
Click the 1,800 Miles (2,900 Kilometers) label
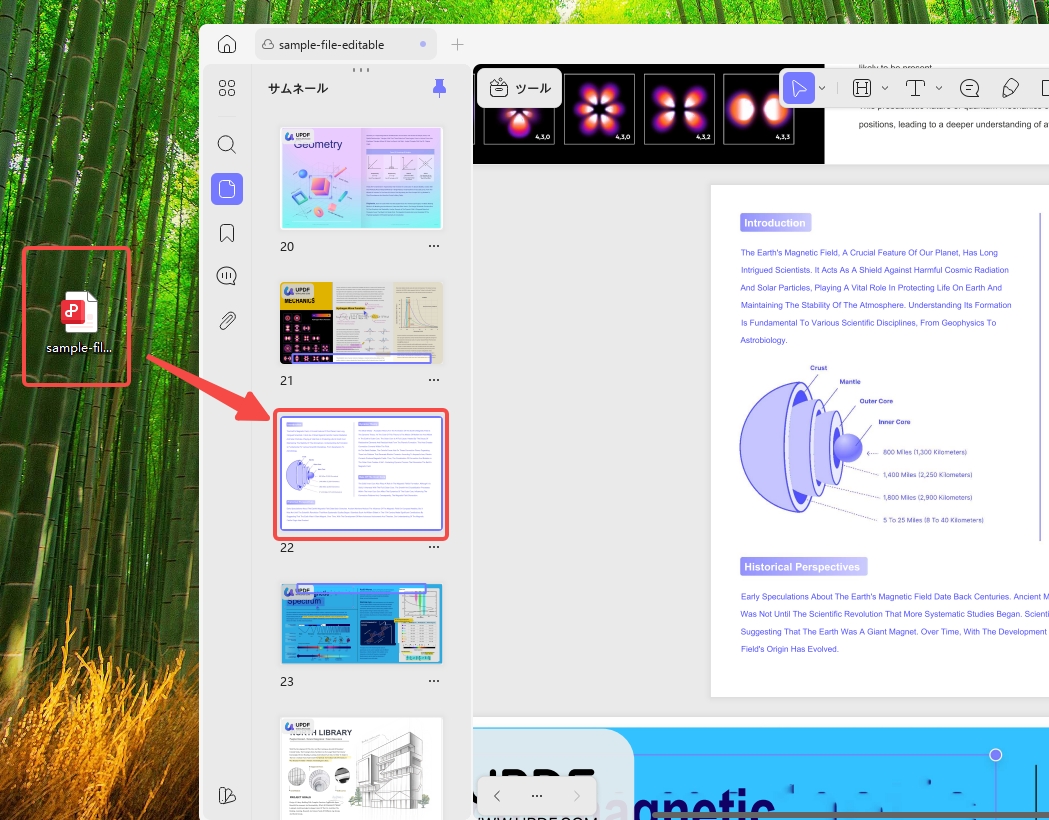927,498
